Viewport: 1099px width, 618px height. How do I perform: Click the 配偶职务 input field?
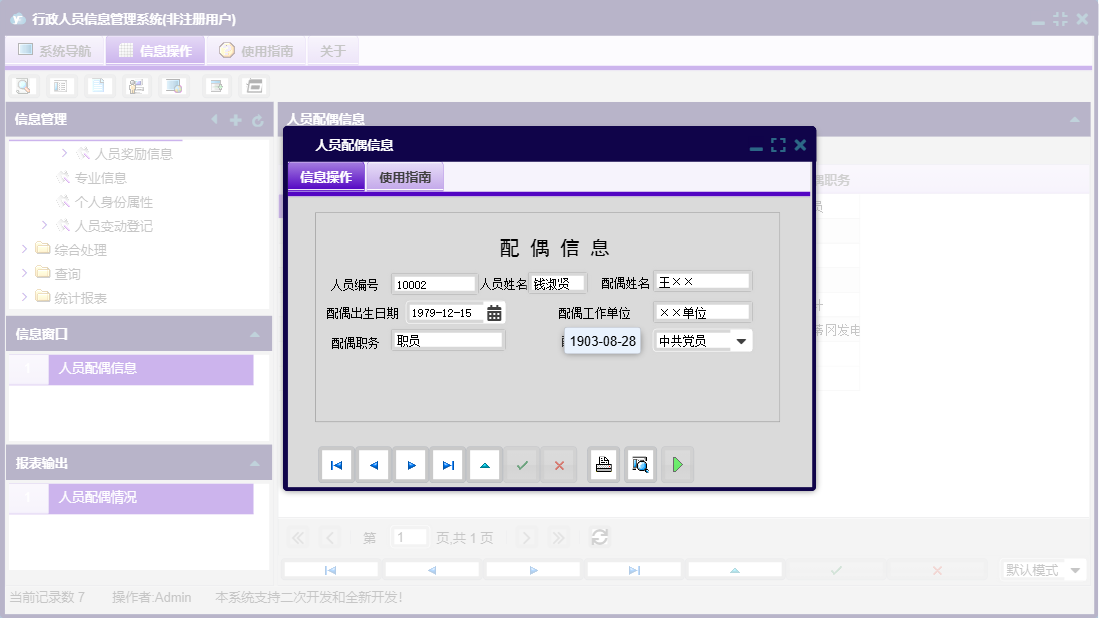(x=447, y=341)
